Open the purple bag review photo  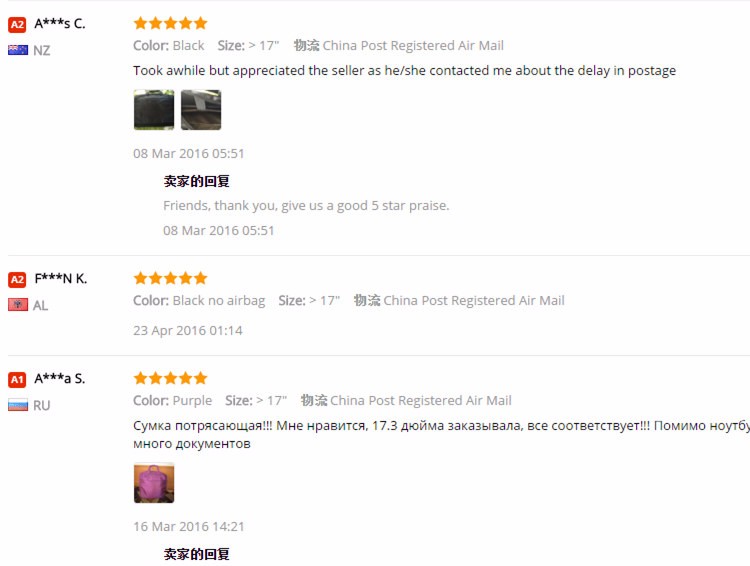(x=154, y=483)
